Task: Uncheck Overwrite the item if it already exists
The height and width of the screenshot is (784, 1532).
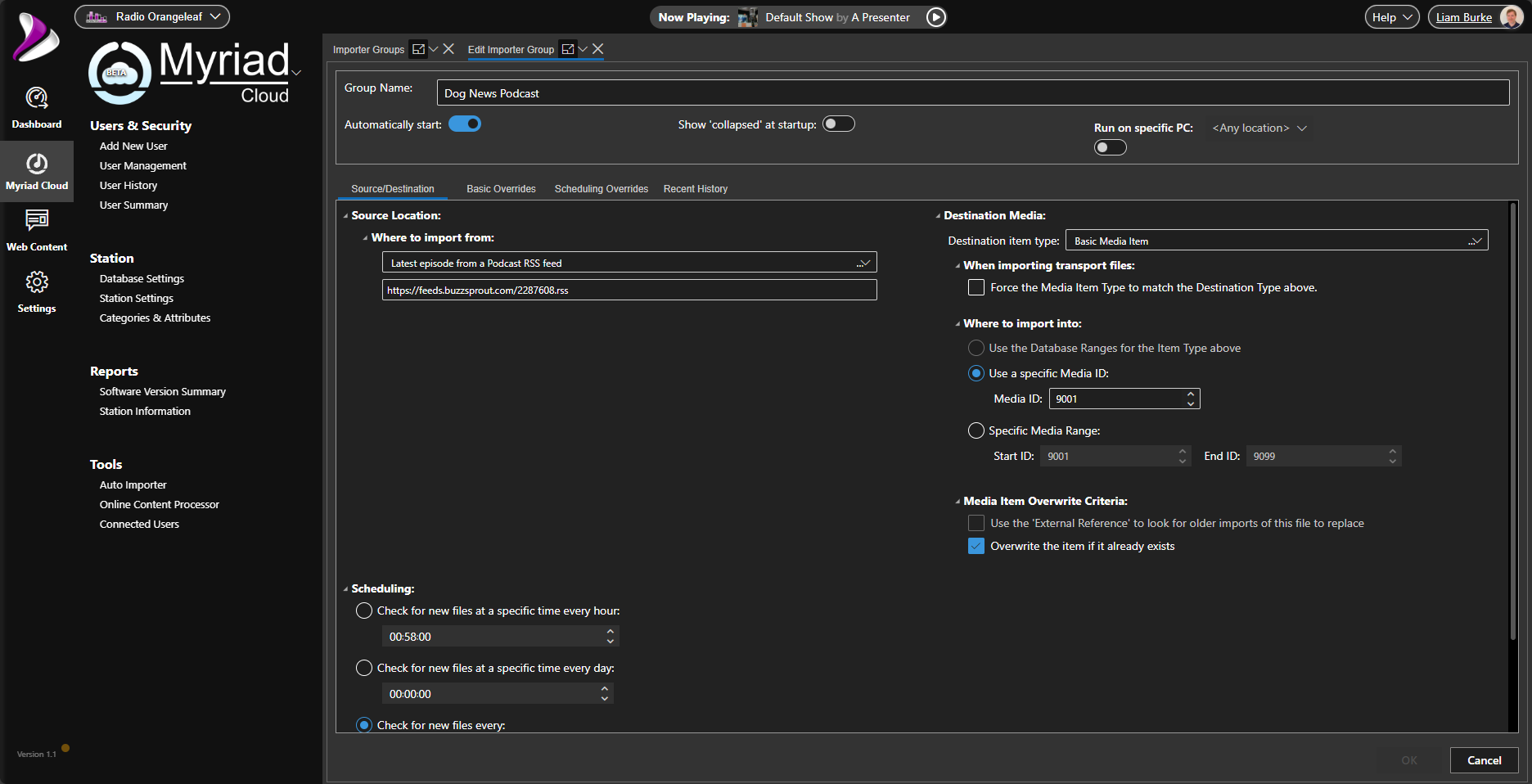Action: click(x=976, y=546)
